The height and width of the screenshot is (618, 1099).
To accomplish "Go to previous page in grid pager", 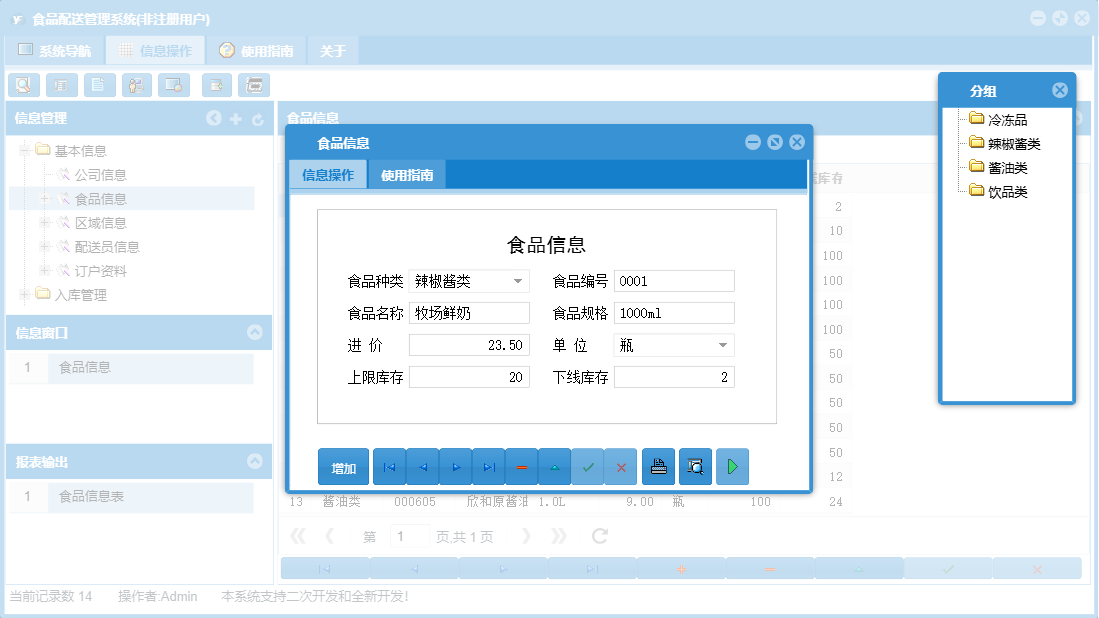I will 329,536.
